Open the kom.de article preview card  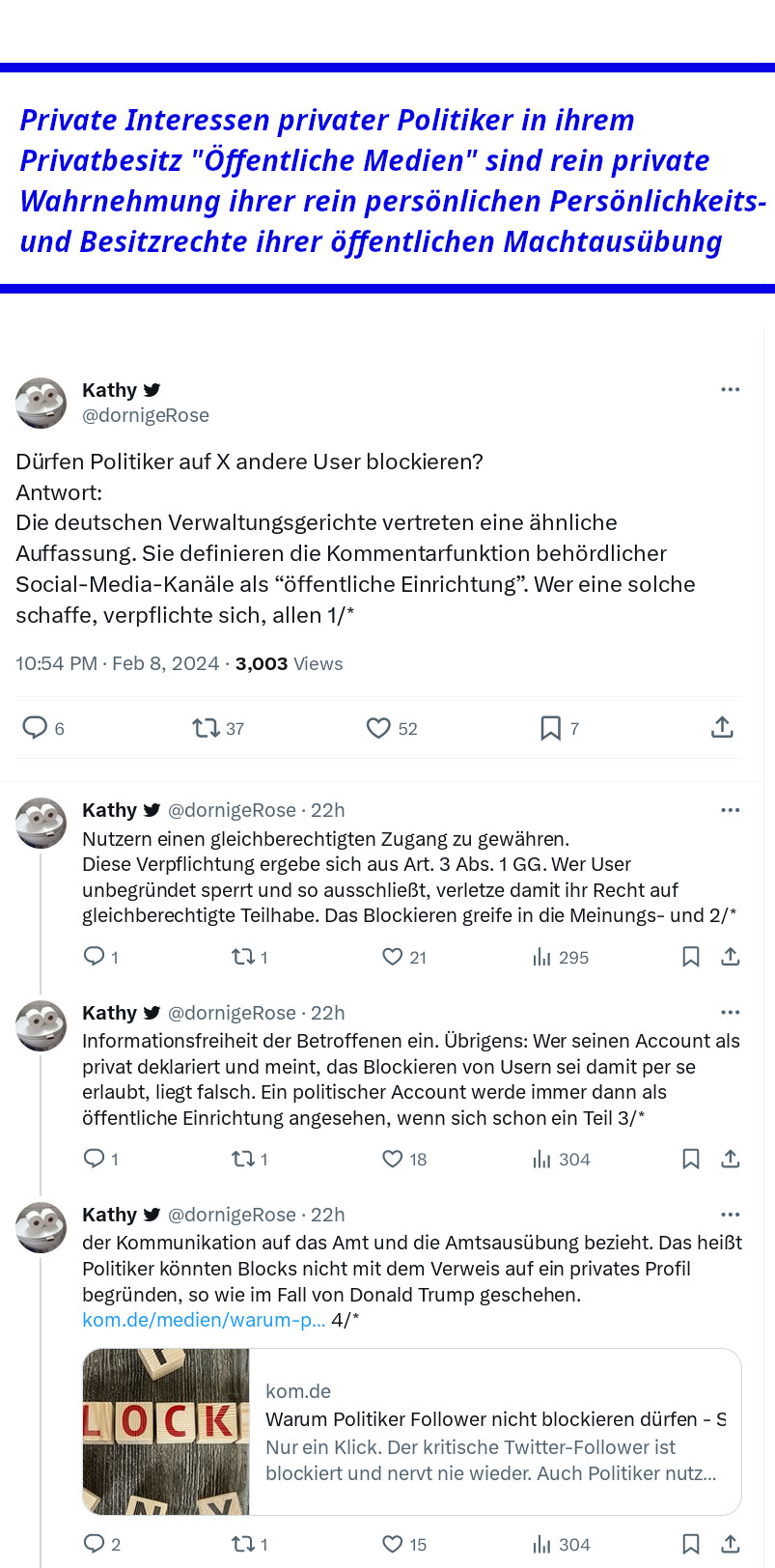click(412, 1432)
